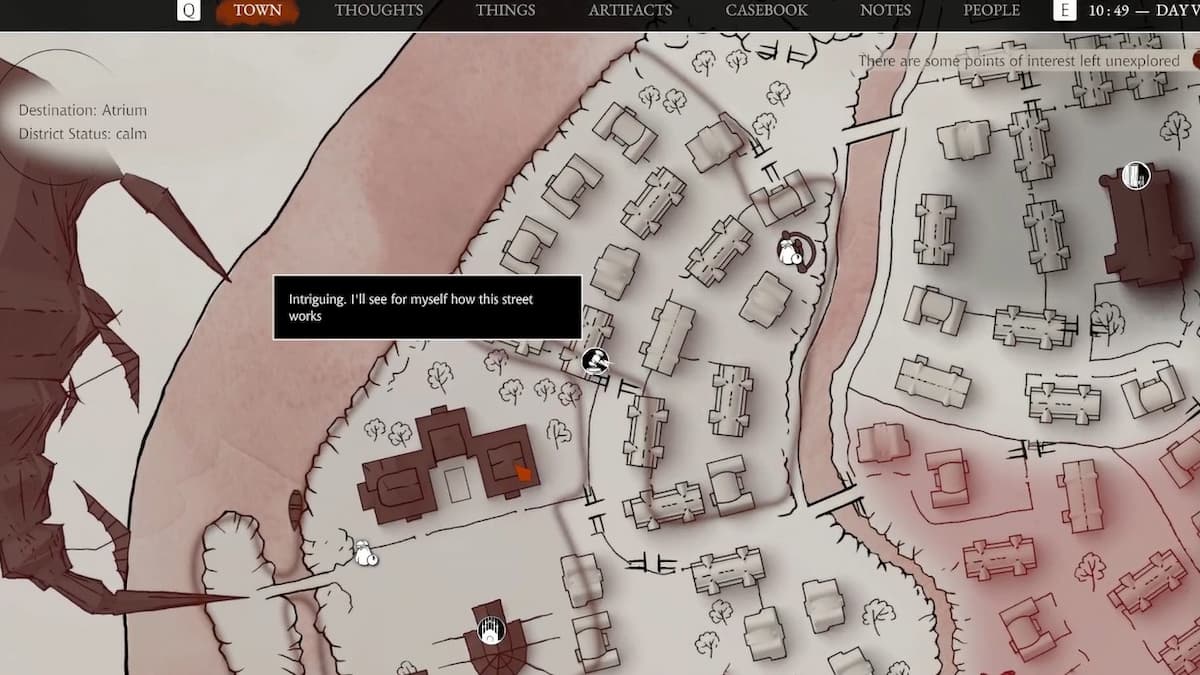The width and height of the screenshot is (1200, 675).
Task: Open the Thoughts tab
Action: point(378,11)
